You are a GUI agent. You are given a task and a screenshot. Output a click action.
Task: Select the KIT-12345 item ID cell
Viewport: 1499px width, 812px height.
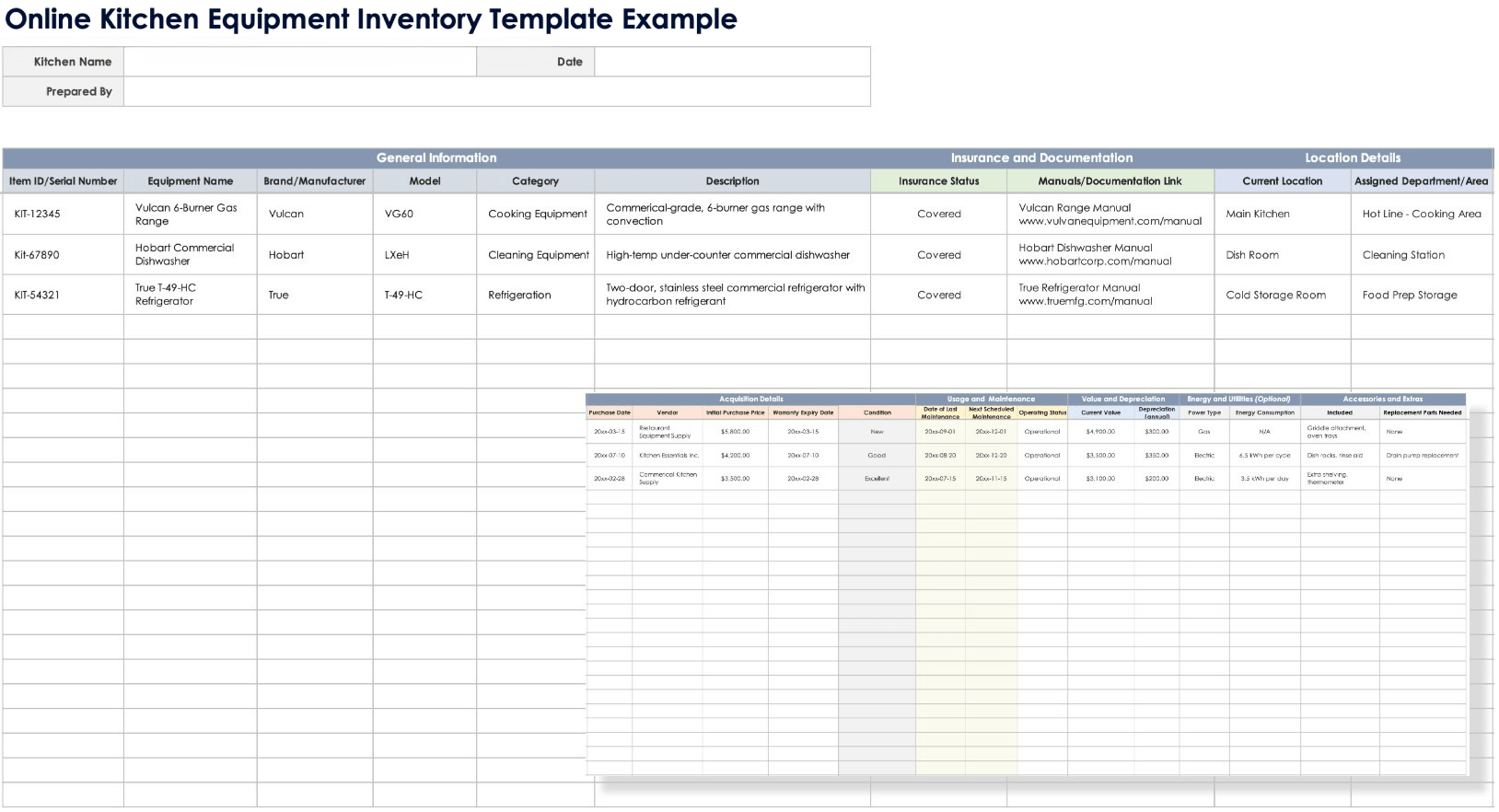38,214
